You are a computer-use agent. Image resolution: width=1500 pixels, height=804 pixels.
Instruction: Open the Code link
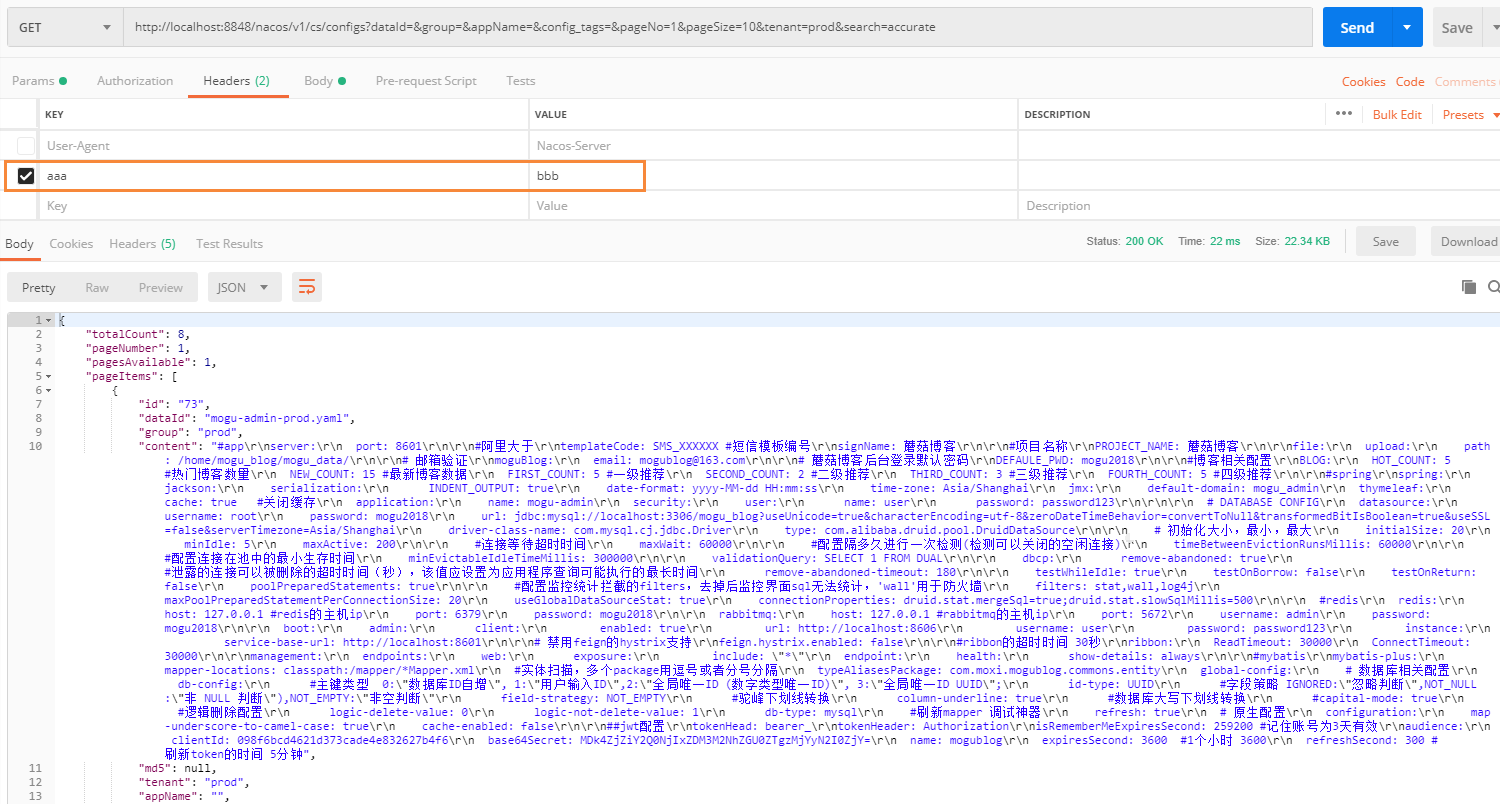pos(1410,82)
